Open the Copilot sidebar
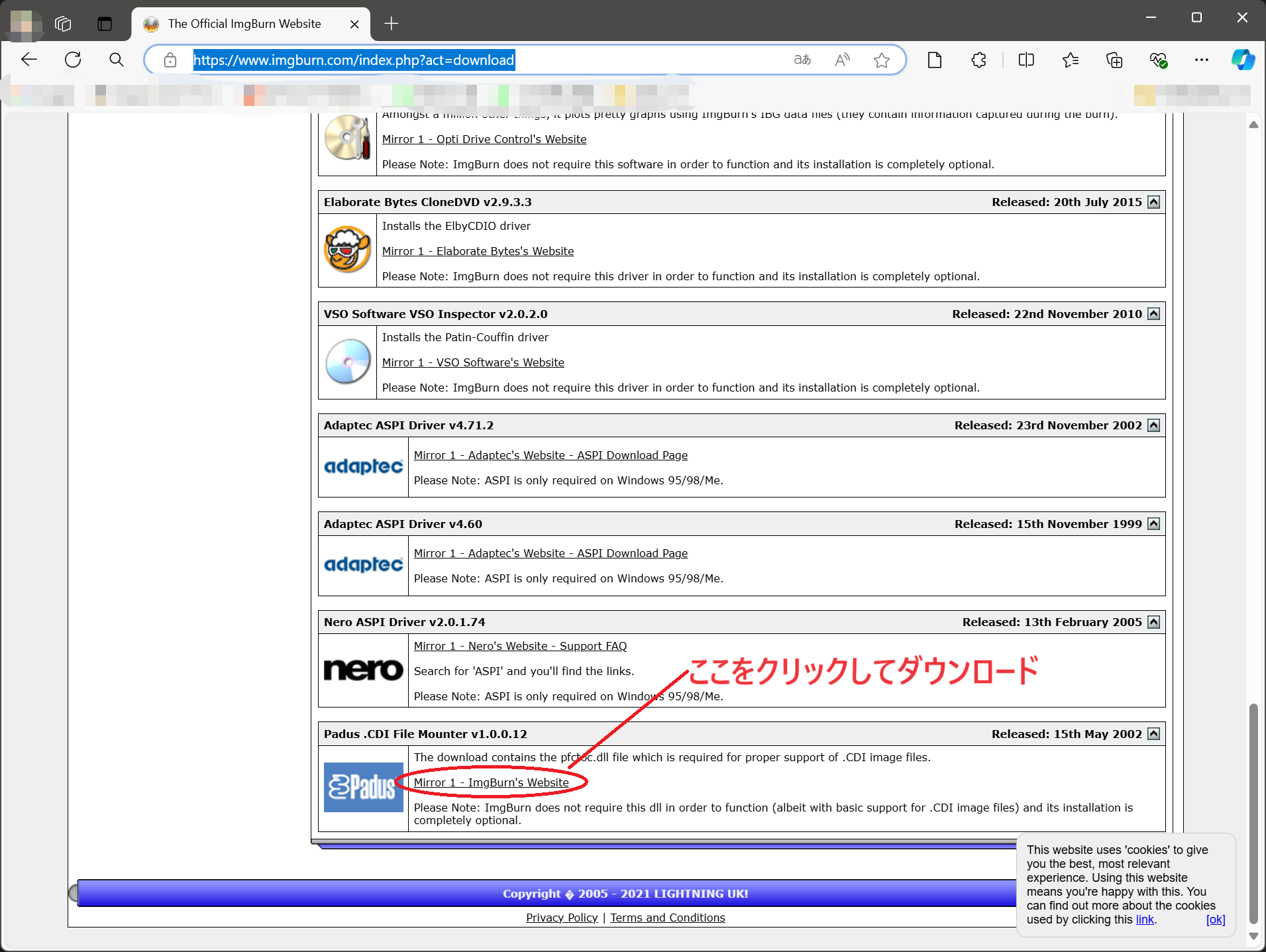 [1243, 60]
